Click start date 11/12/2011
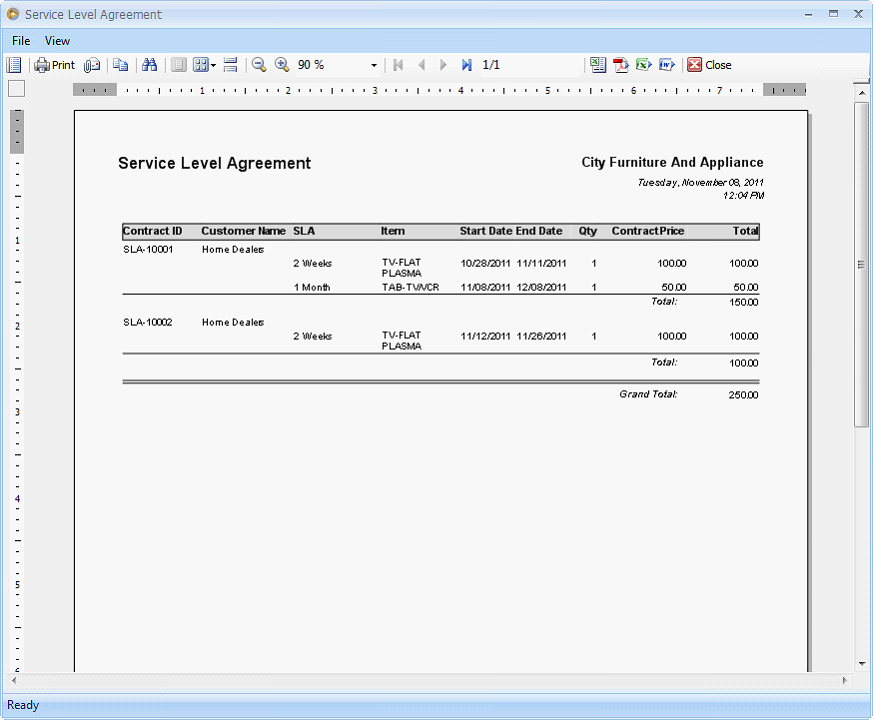 [x=485, y=337]
